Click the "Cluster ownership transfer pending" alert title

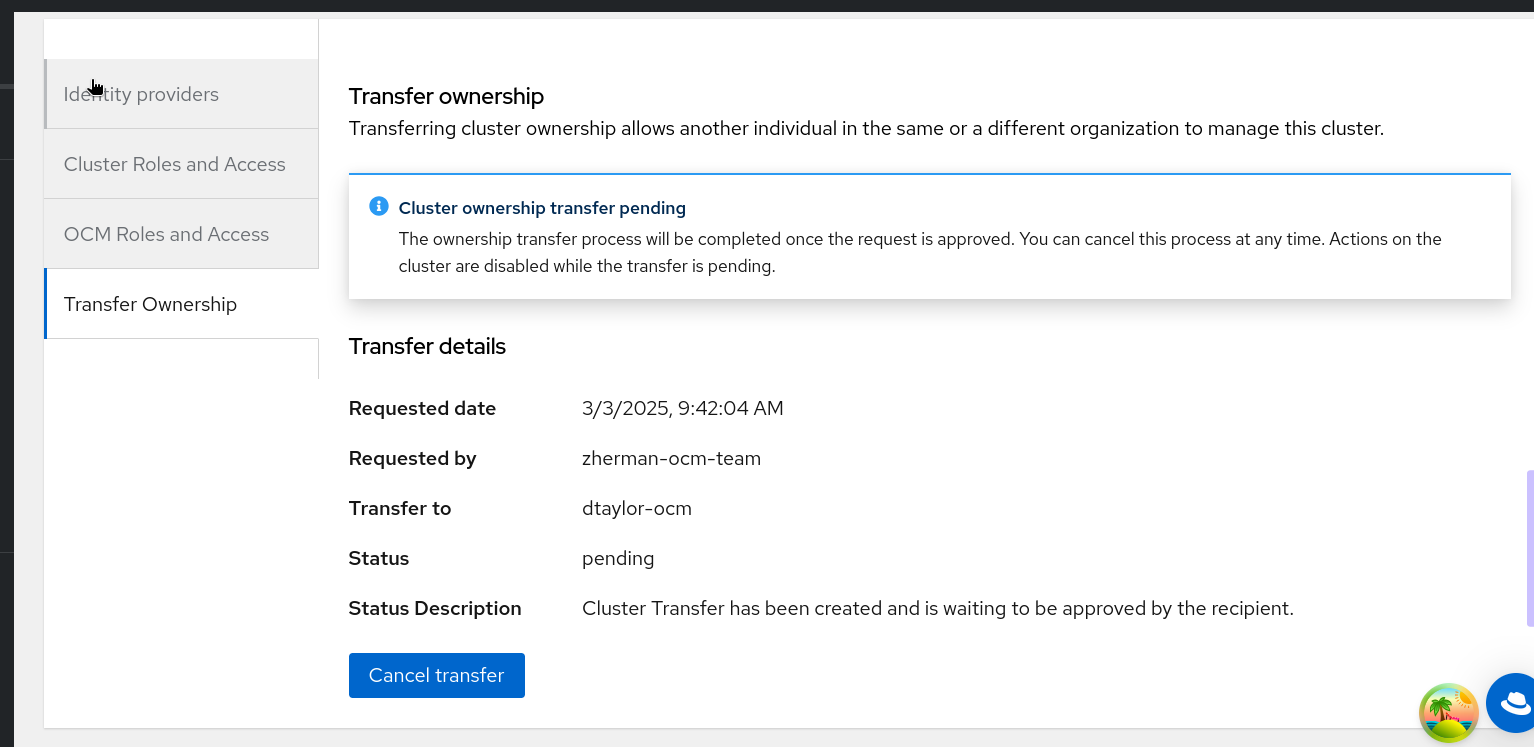coord(542,208)
